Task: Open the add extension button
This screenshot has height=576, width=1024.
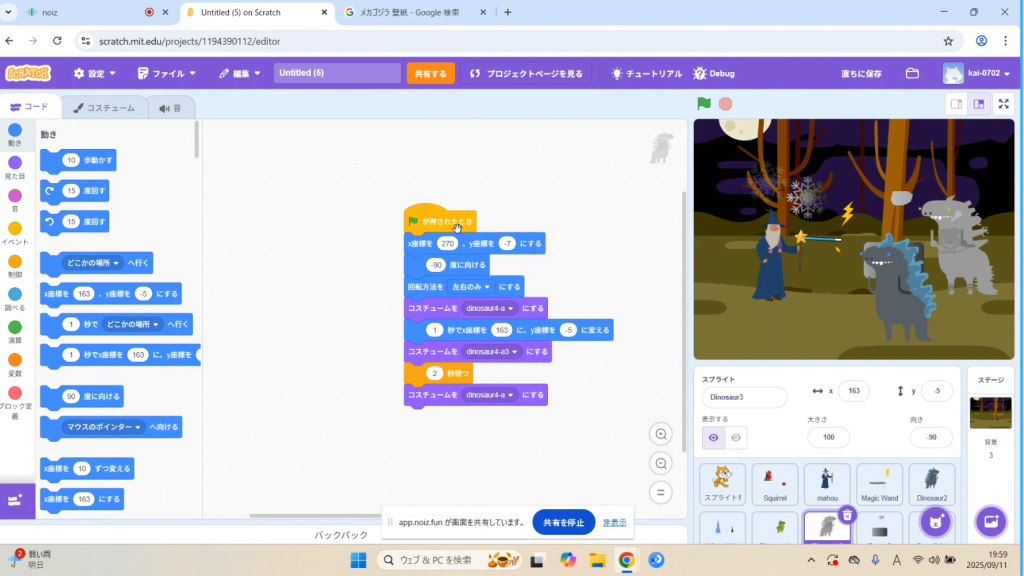Action: 16,501
